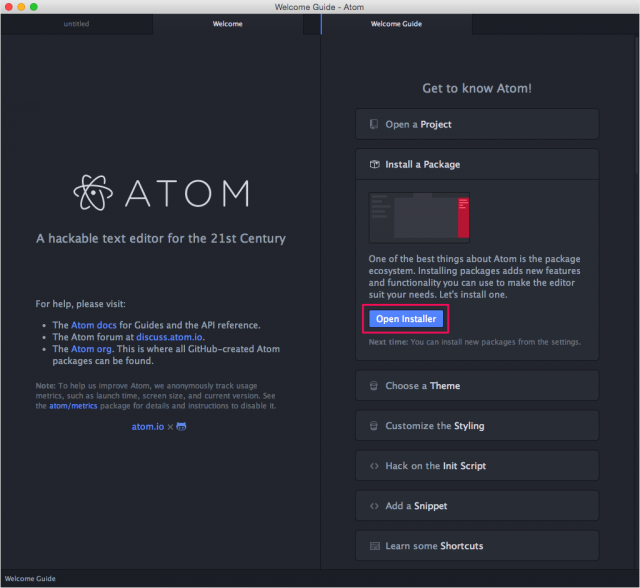Click the Atom logo emblem
640x588 pixels.
click(x=93, y=193)
